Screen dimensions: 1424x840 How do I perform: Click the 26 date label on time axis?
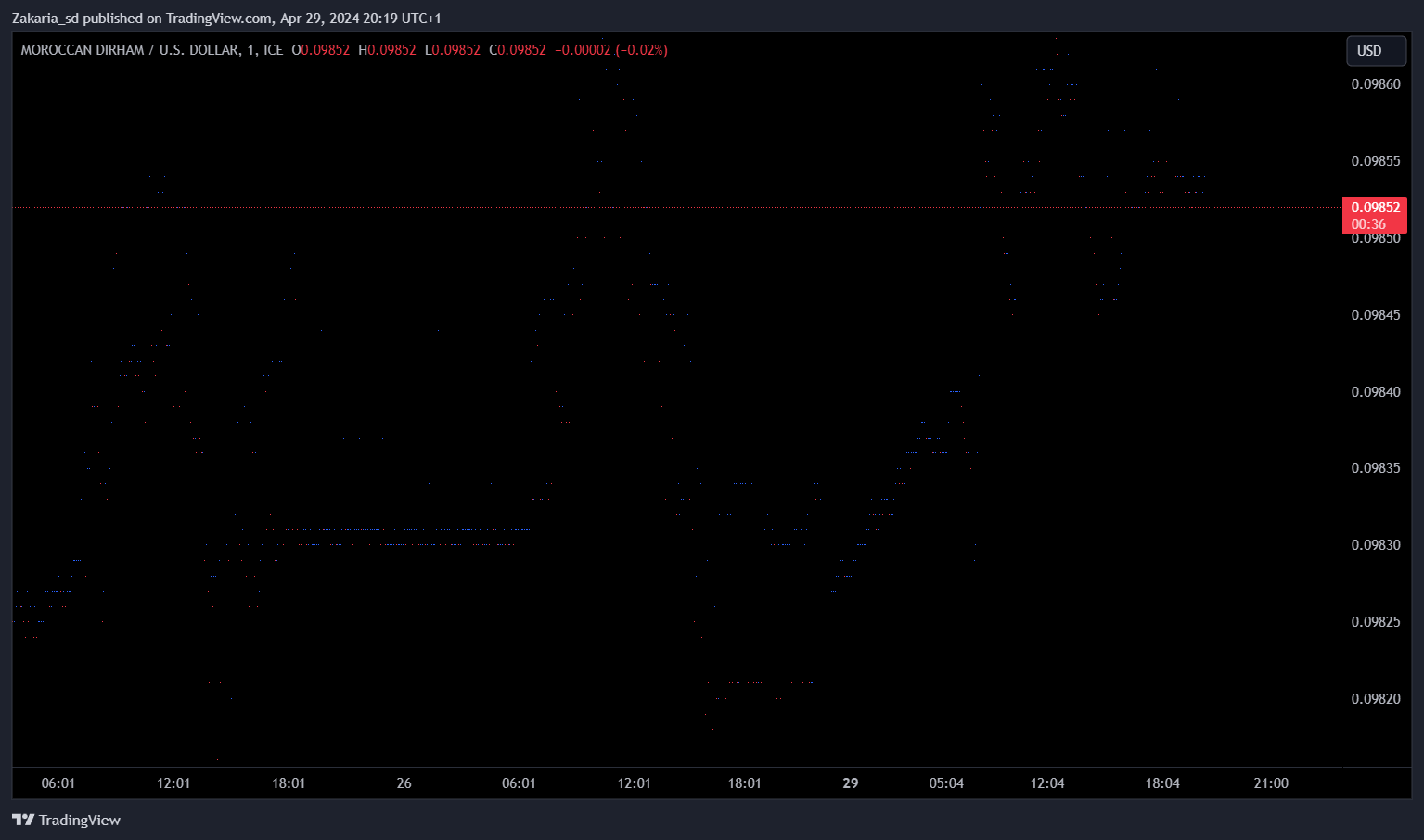click(404, 783)
